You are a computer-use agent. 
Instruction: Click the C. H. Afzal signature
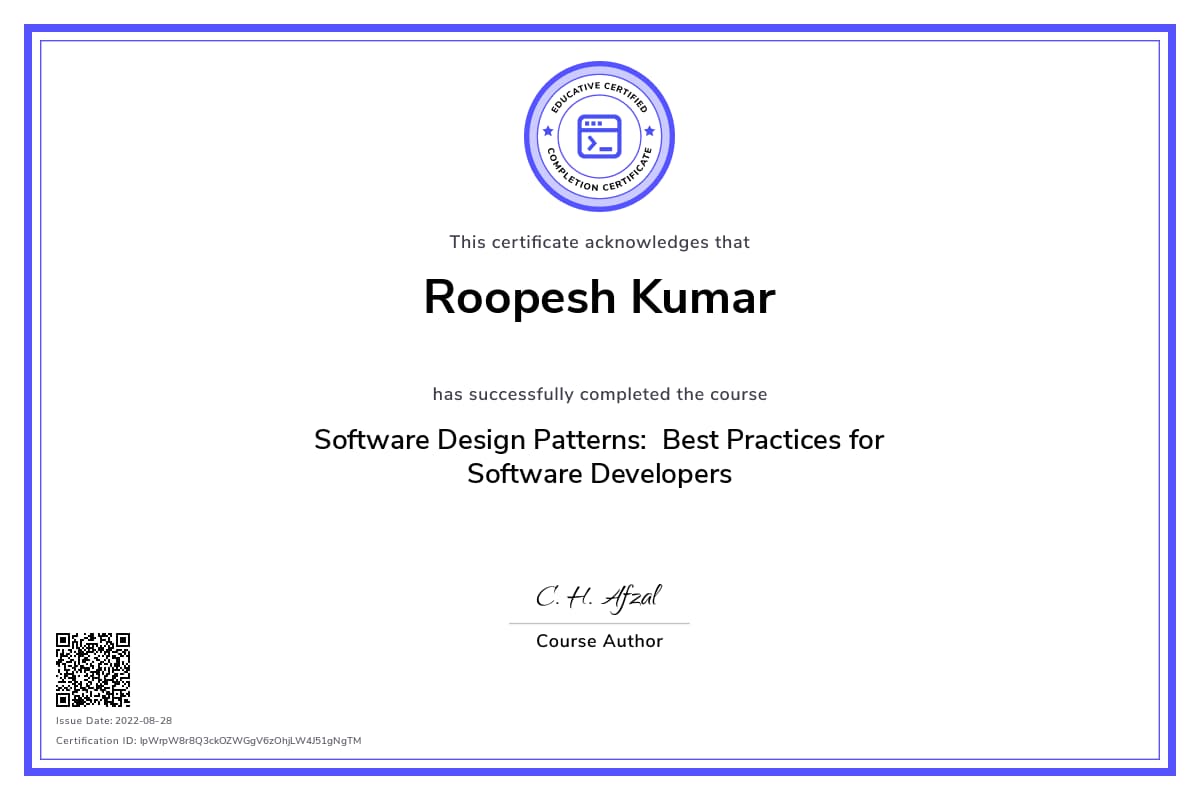[598, 597]
